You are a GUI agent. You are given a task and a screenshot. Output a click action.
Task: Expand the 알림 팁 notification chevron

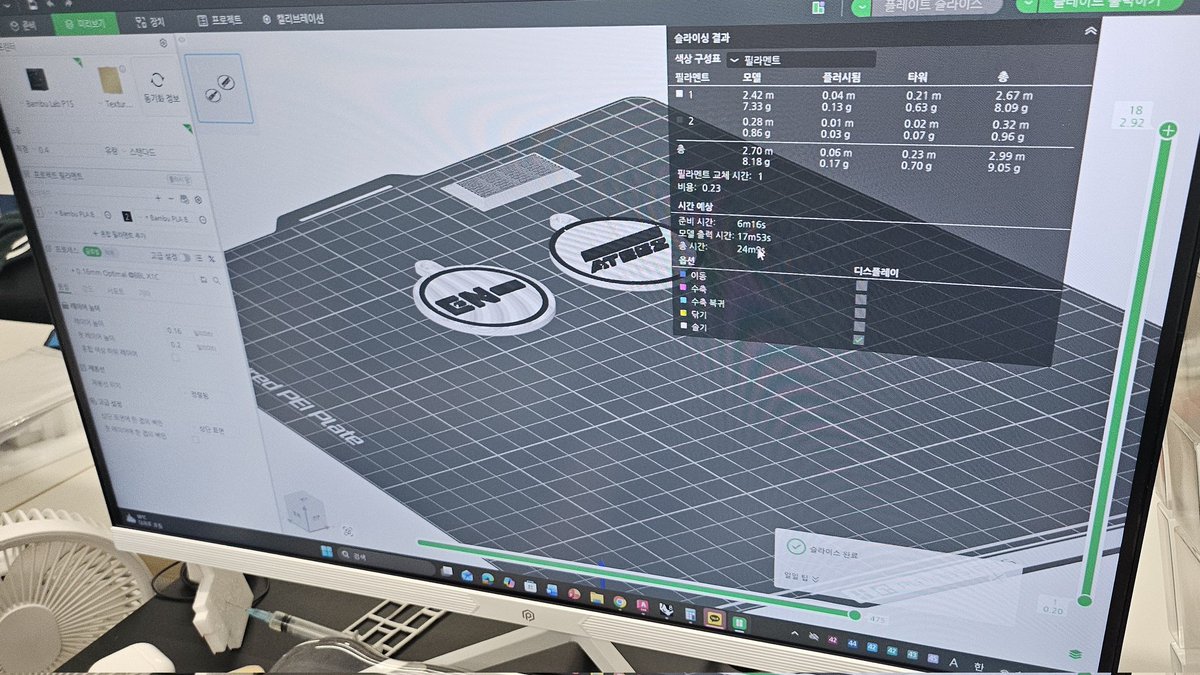point(816,578)
